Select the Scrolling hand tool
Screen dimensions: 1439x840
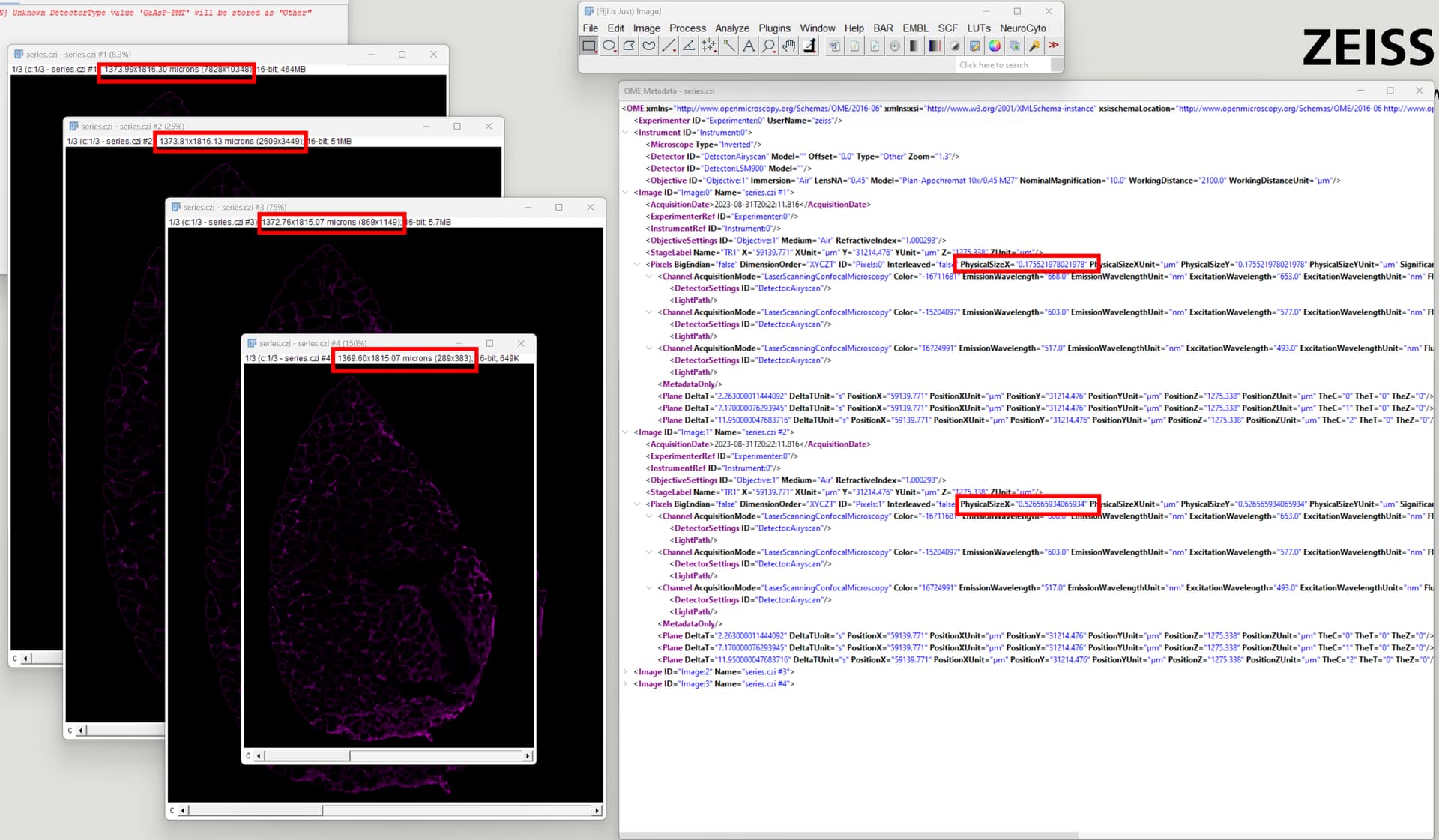pyautogui.click(x=788, y=46)
